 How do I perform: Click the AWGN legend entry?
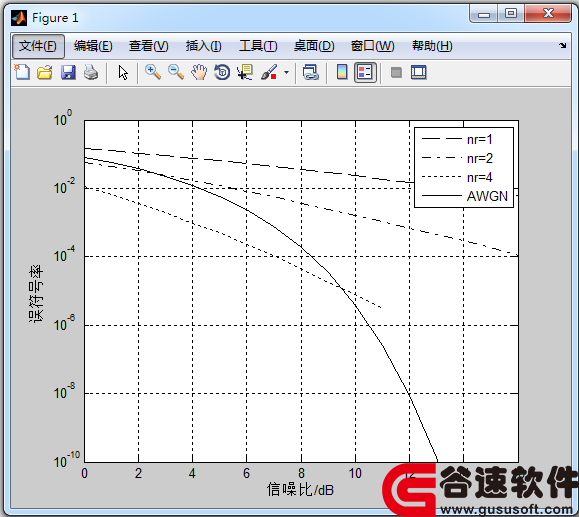(465, 196)
